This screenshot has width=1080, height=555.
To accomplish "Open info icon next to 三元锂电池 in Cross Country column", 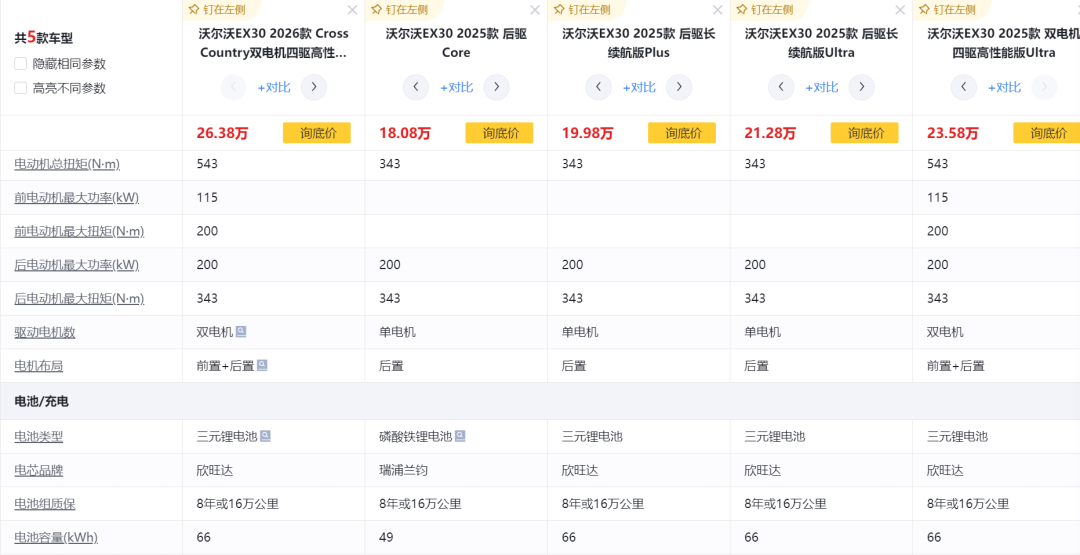I will (x=265, y=436).
